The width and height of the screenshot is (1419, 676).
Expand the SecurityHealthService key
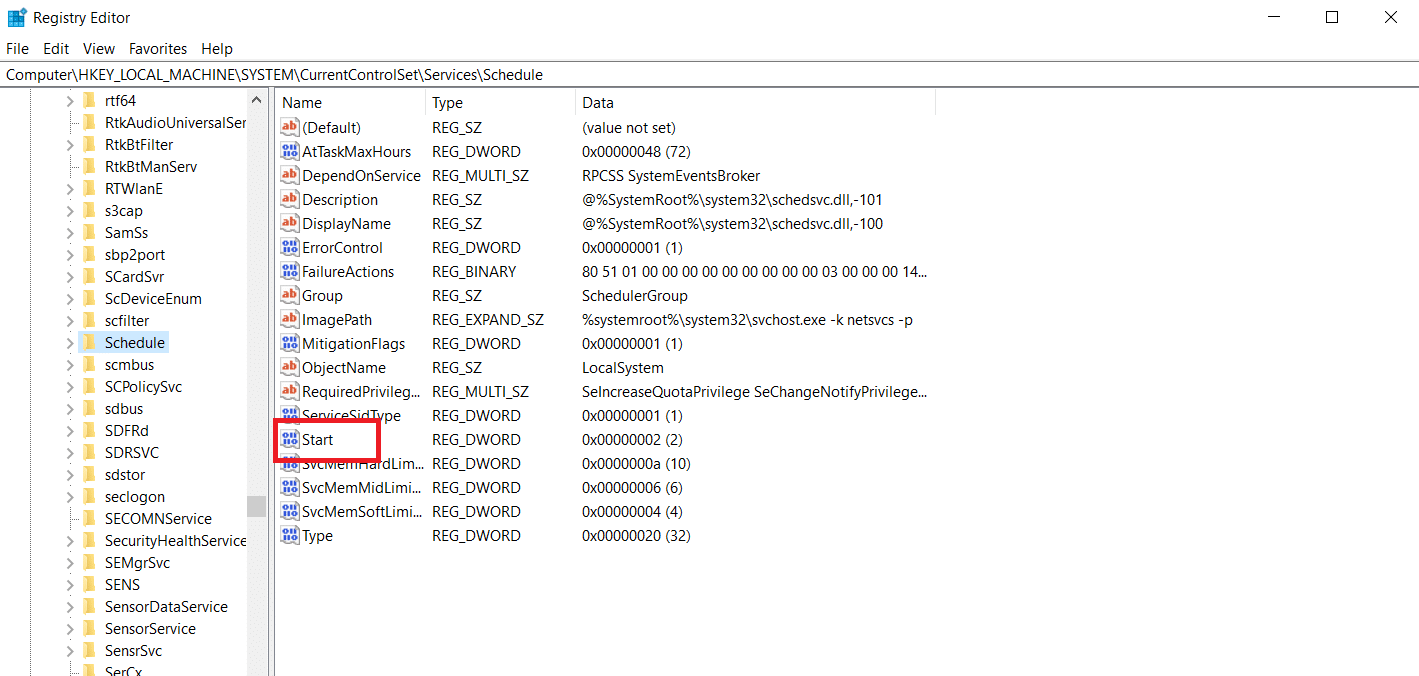click(69, 541)
